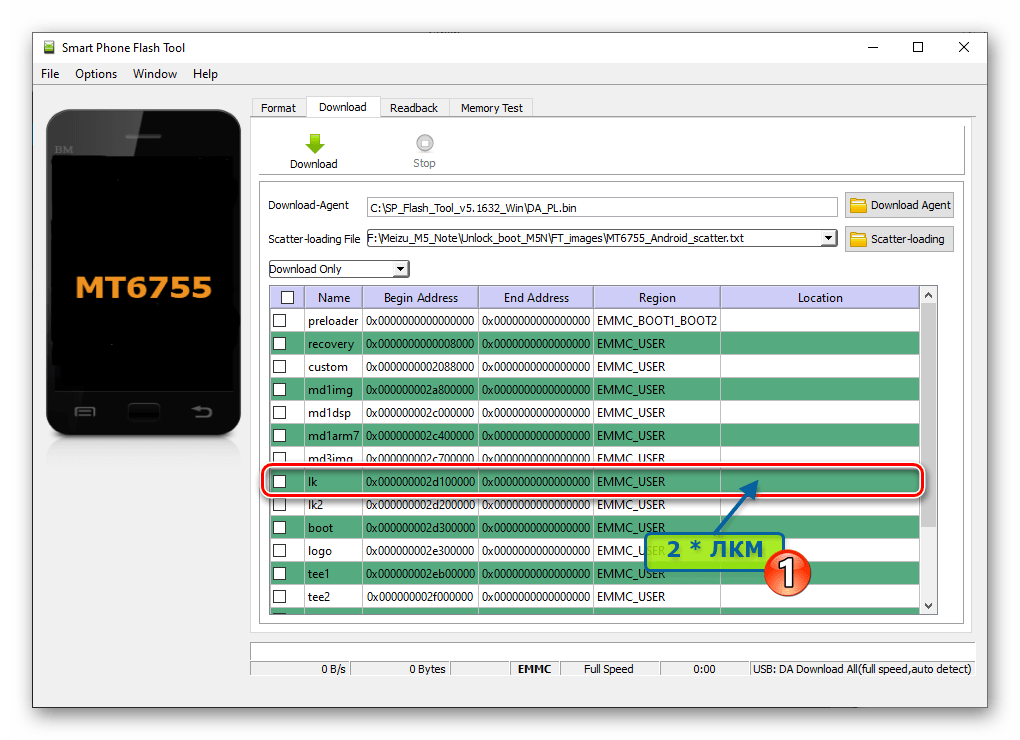Image resolution: width=1020 pixels, height=740 pixels.
Task: Click the Full Speed status bar indicator
Action: tap(610, 669)
